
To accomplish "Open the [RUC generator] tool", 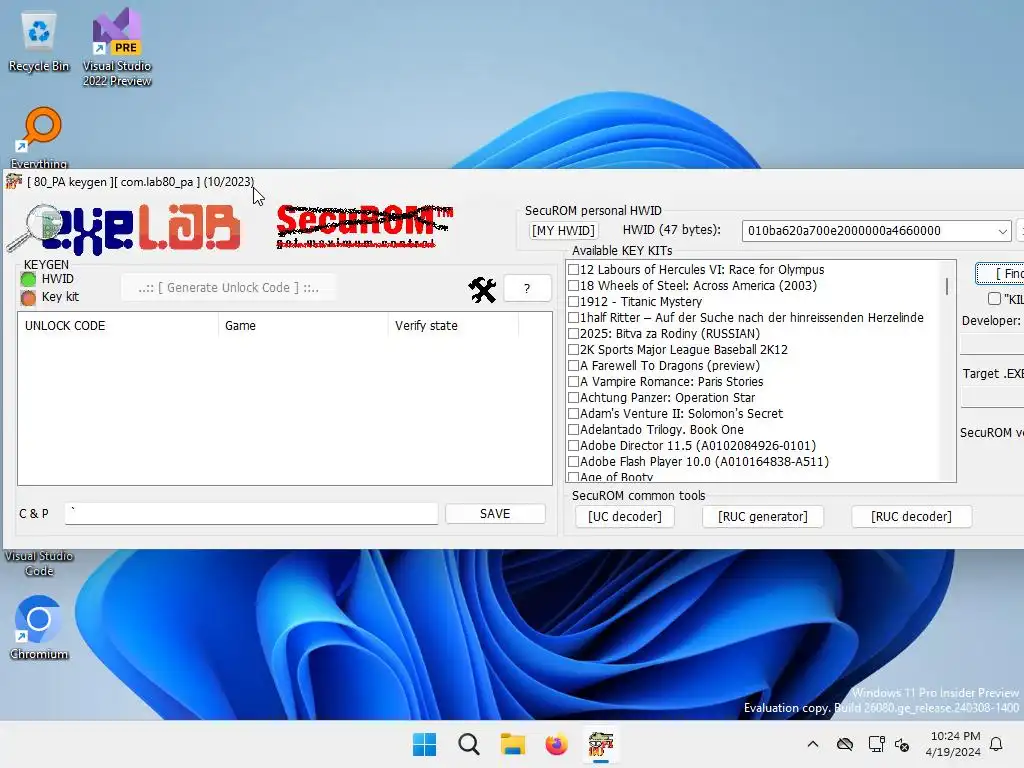I will pos(763,517).
